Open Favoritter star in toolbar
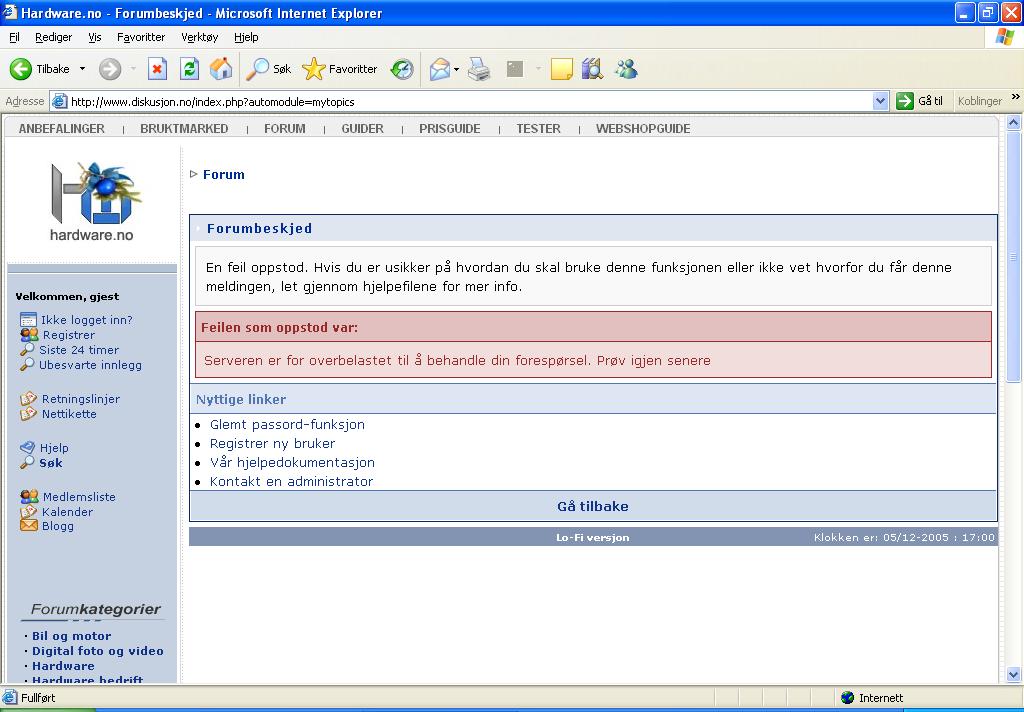 click(x=340, y=69)
